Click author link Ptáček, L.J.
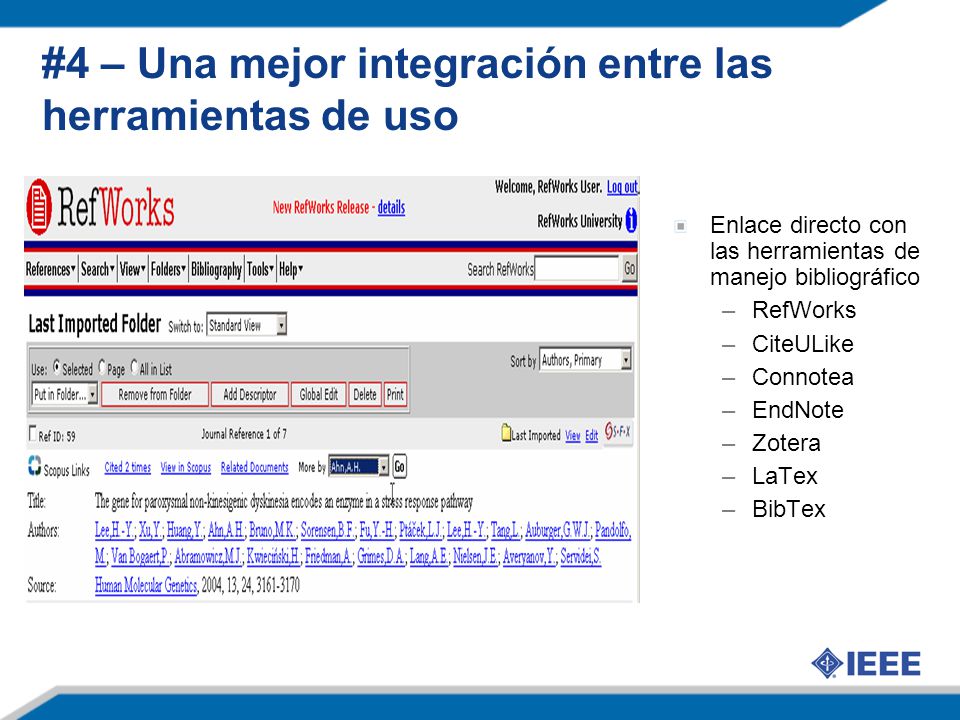Image resolution: width=960 pixels, height=720 pixels. (x=420, y=530)
